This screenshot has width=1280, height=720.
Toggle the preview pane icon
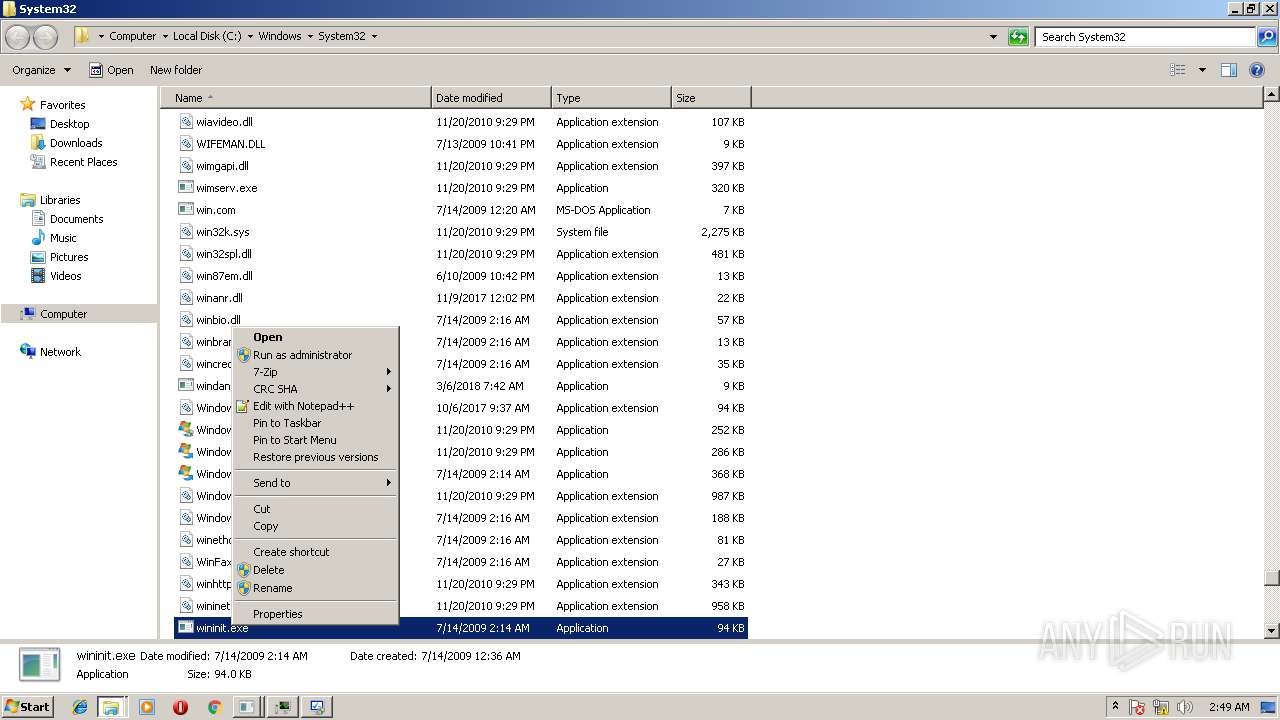(x=1229, y=70)
